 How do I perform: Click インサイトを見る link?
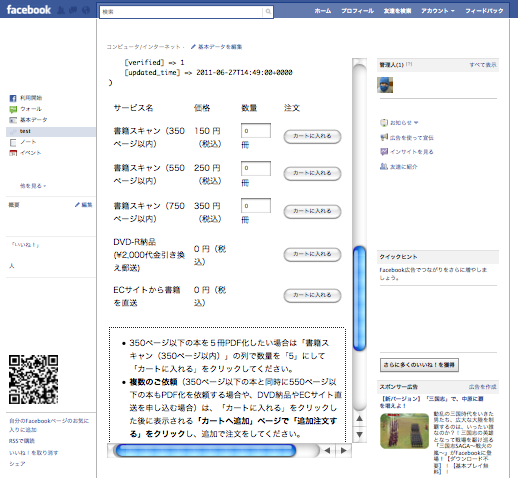[412, 152]
